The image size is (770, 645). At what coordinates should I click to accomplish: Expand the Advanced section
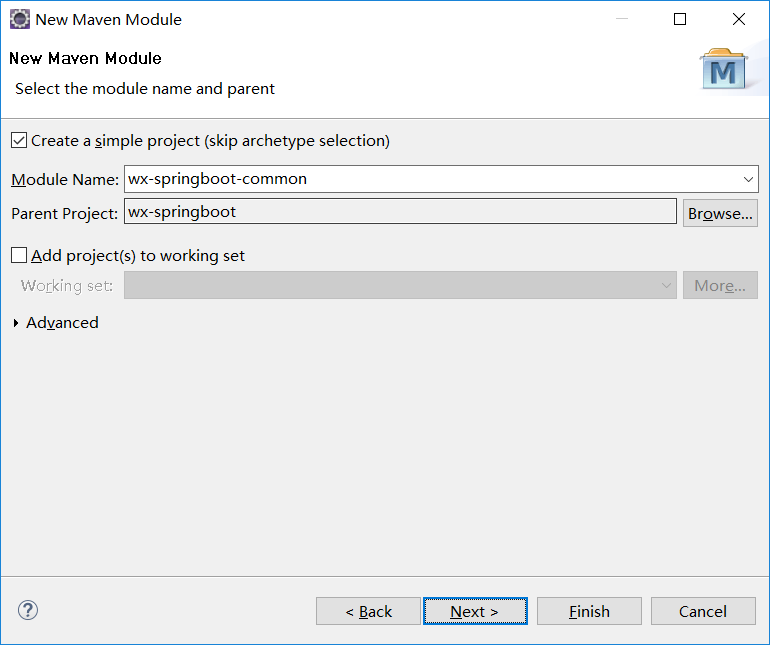tap(16, 323)
